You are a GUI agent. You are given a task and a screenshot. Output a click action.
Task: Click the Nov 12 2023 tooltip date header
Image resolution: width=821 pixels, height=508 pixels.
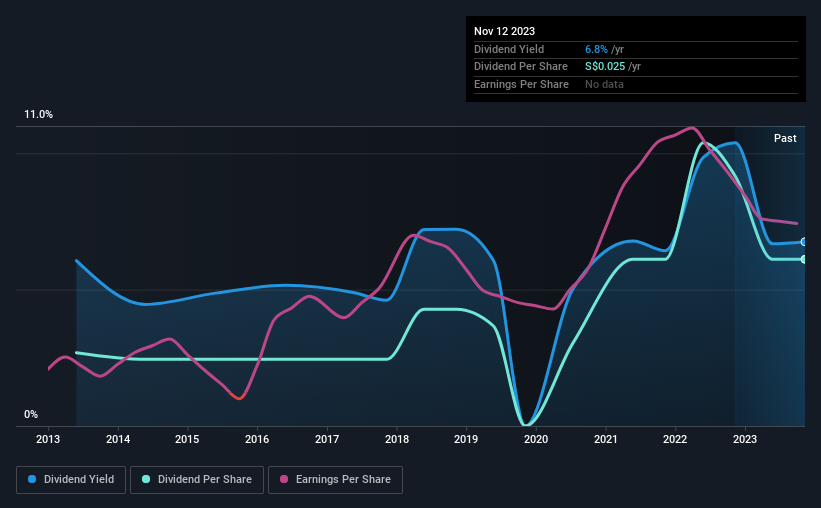504,31
